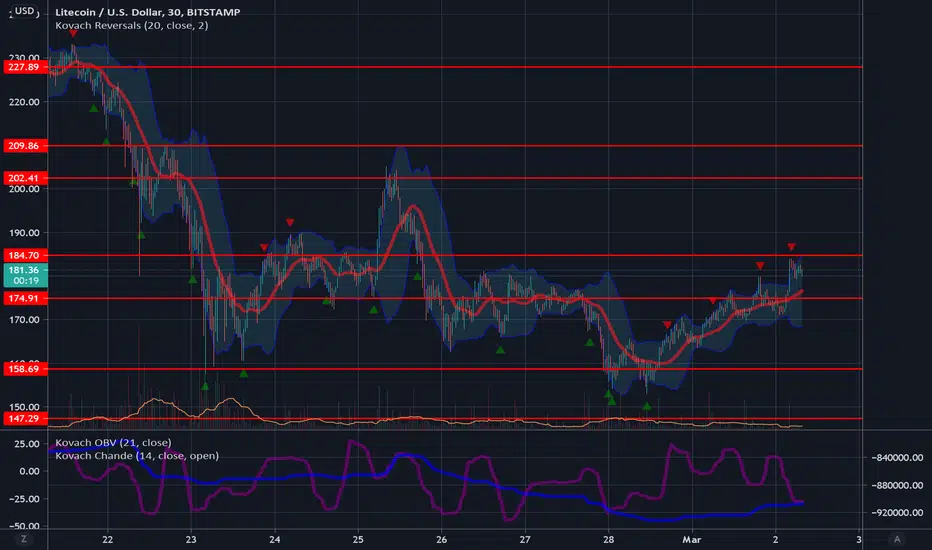Toggle the auto-scale A button
The height and width of the screenshot is (550, 932).
pyautogui.click(x=897, y=539)
